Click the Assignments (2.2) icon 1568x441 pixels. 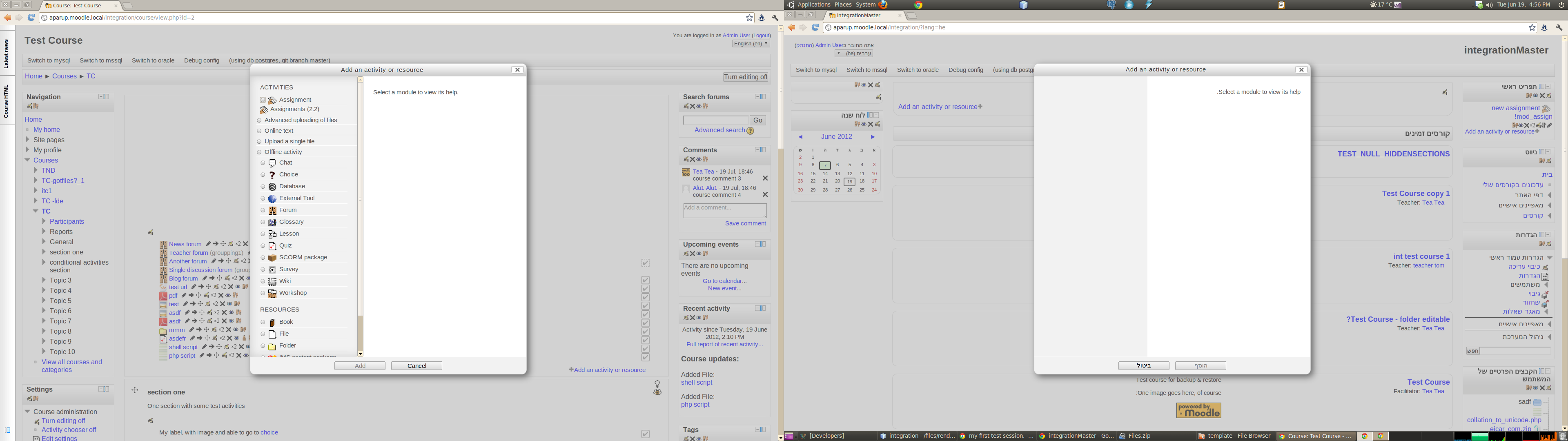point(263,110)
